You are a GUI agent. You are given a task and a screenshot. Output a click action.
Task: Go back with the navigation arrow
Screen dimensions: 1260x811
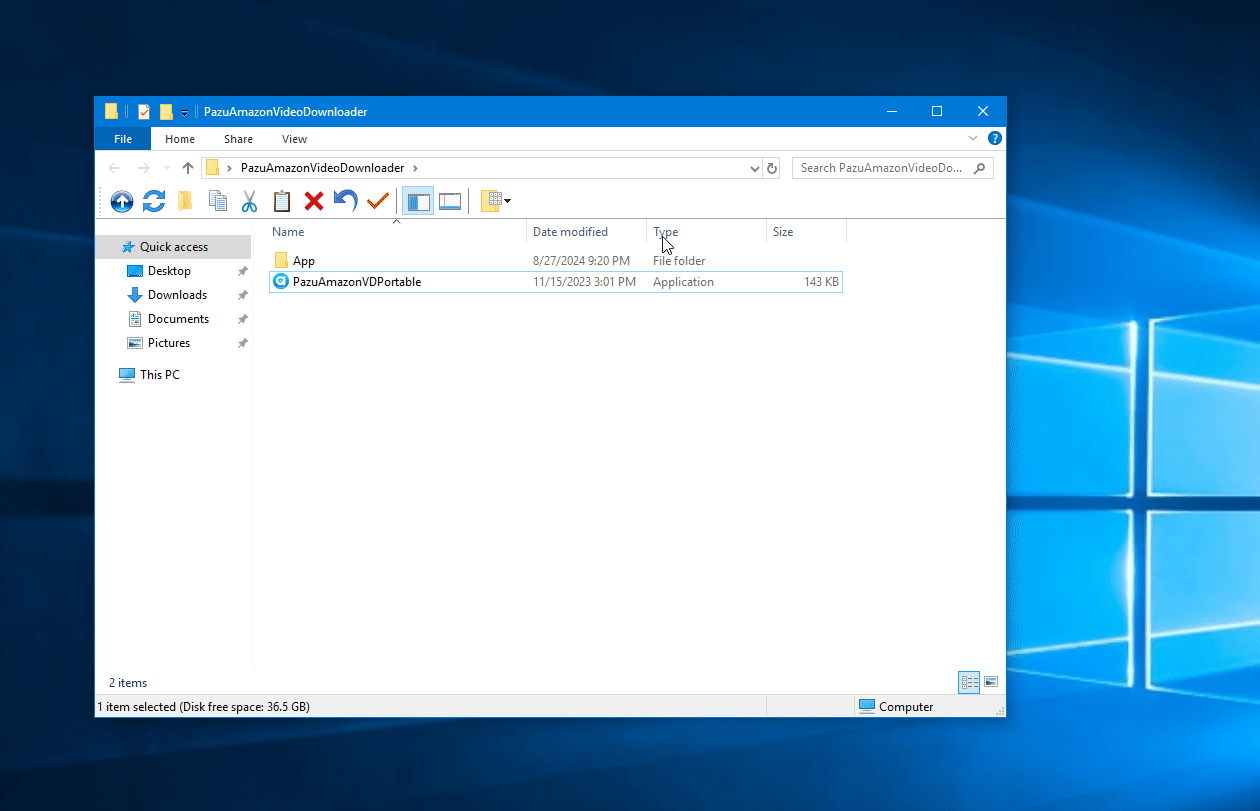[114, 168]
